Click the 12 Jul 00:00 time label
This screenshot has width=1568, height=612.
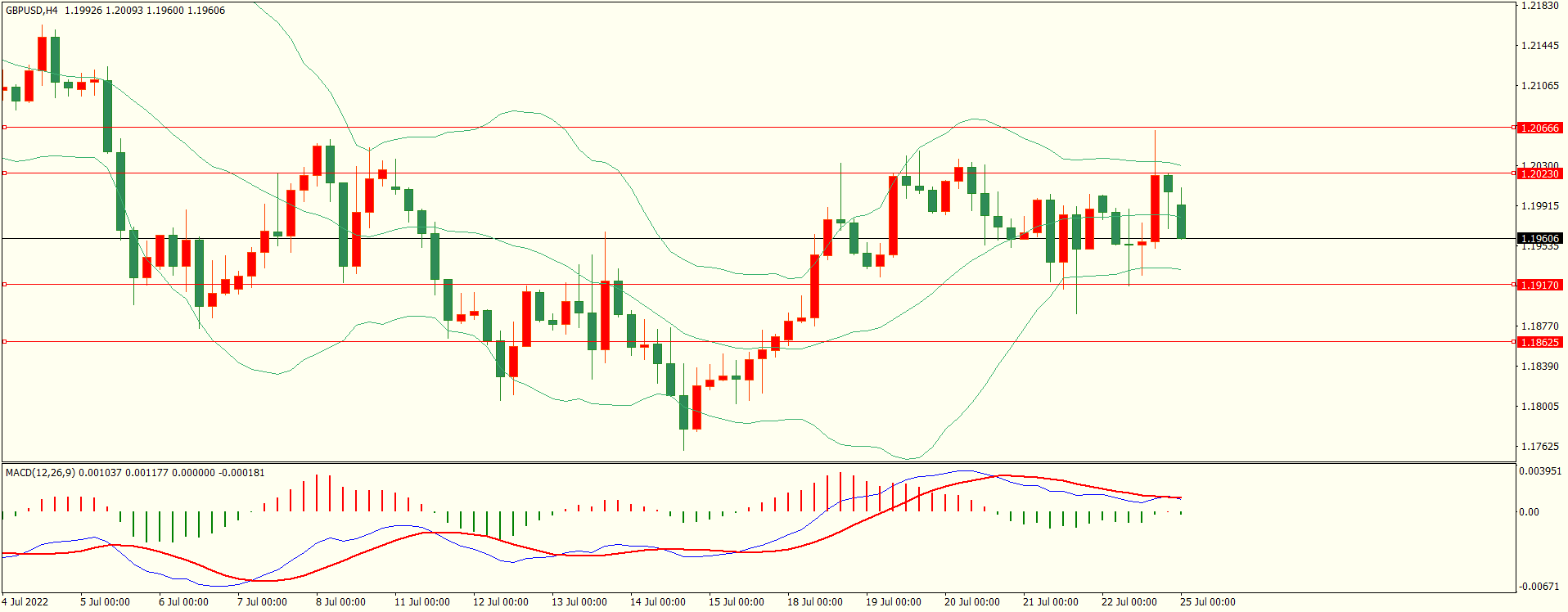pyautogui.click(x=500, y=602)
